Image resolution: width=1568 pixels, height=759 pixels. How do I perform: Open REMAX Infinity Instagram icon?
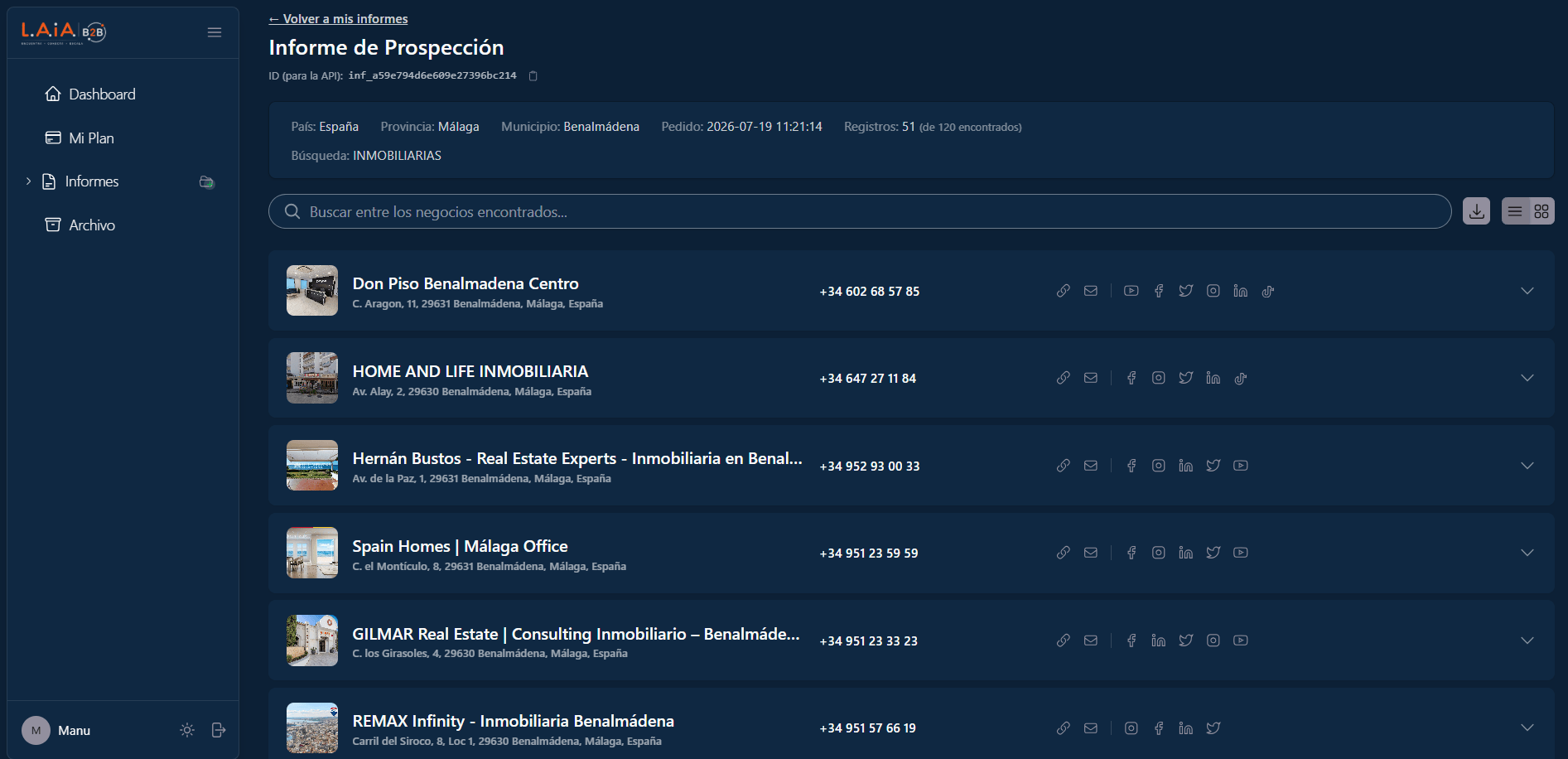(x=1131, y=728)
